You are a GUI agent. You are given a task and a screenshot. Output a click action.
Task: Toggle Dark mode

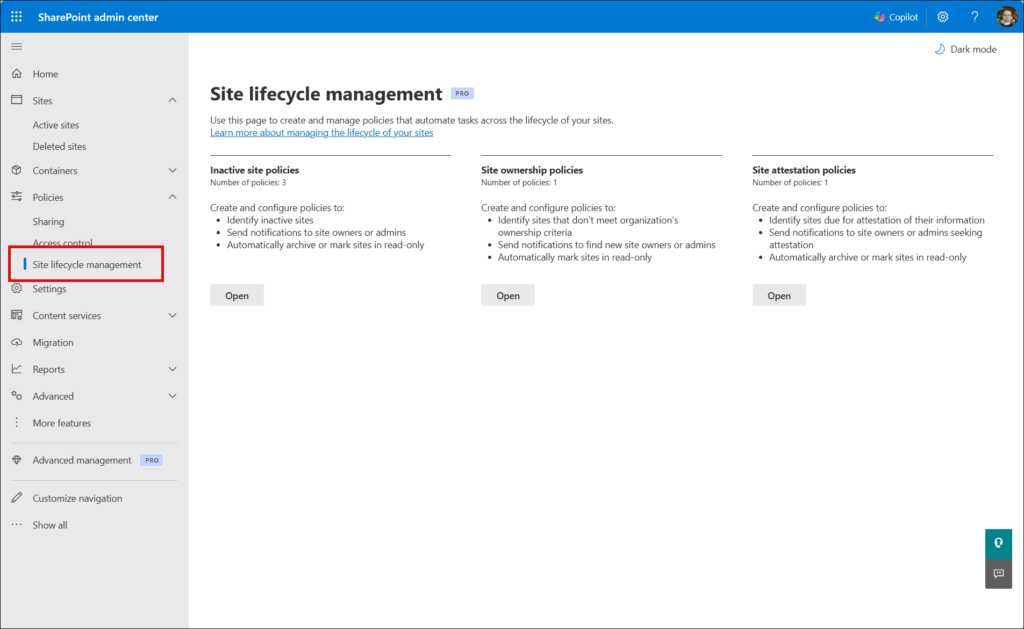pos(965,49)
